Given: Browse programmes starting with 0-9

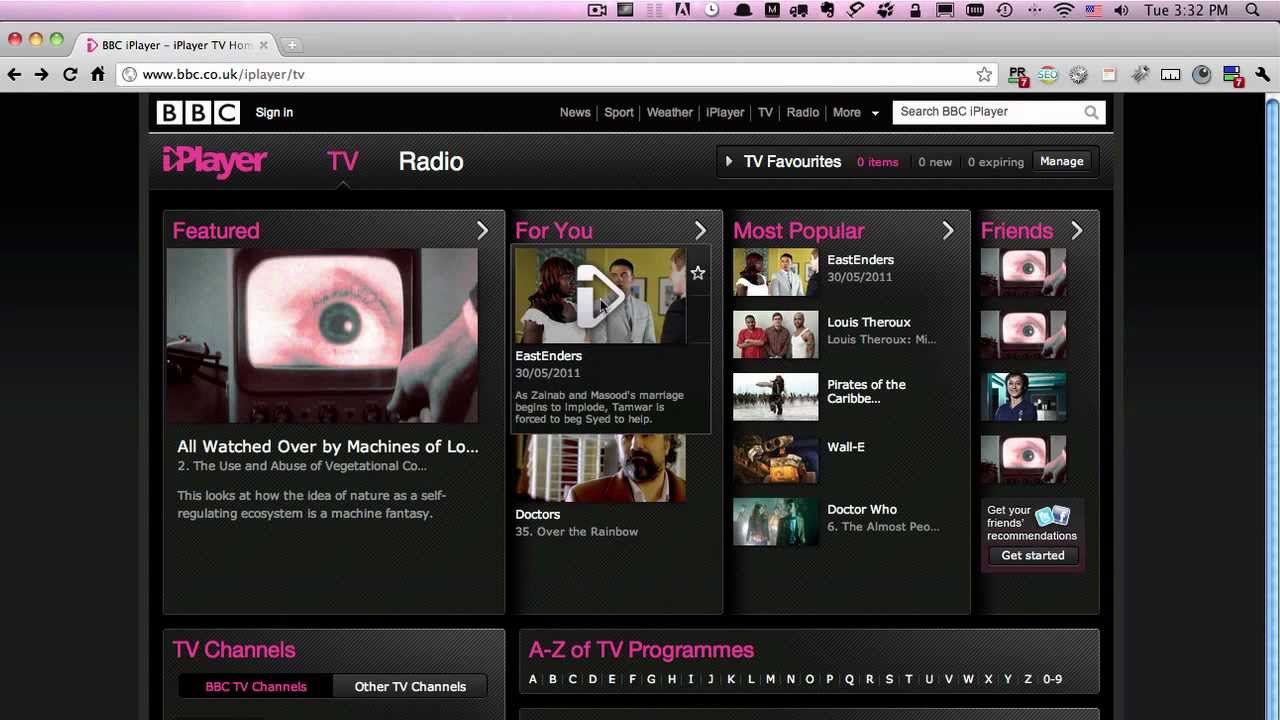Looking at the screenshot, I should coord(1052,679).
